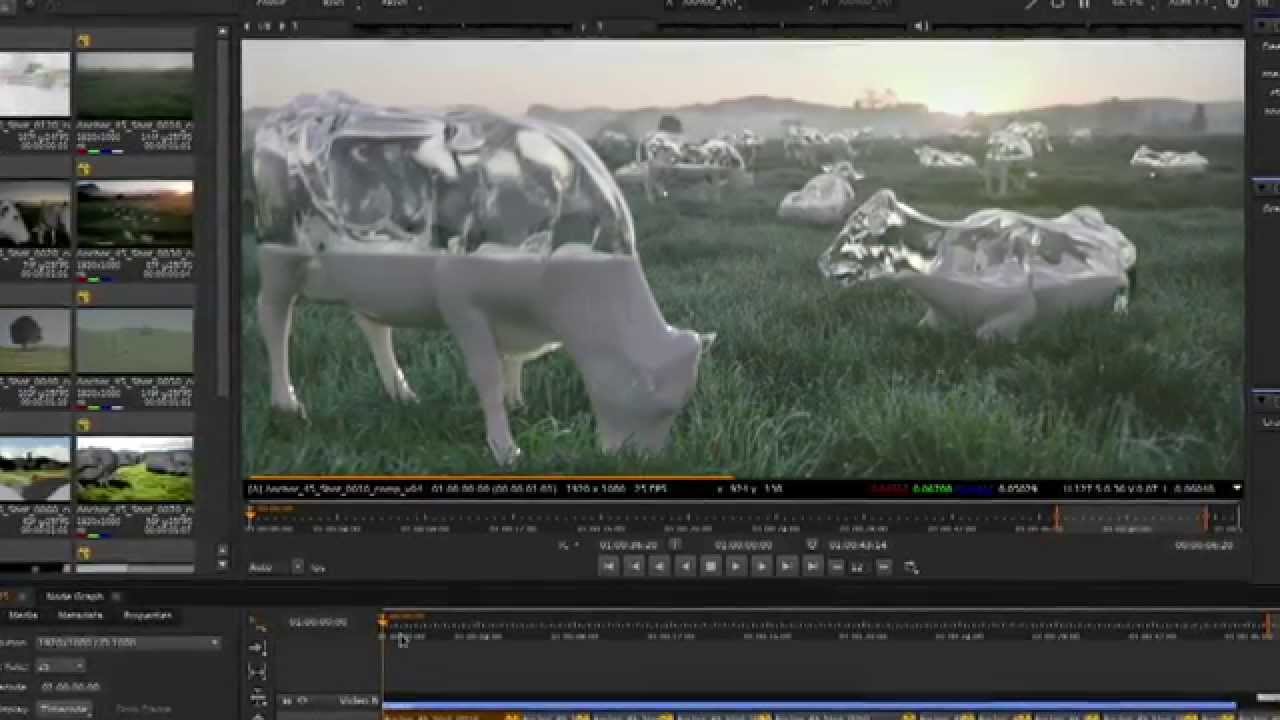Screen dimensions: 1280x720
Task: Open the Auto dropdown below the viewer
Action: click(275, 567)
